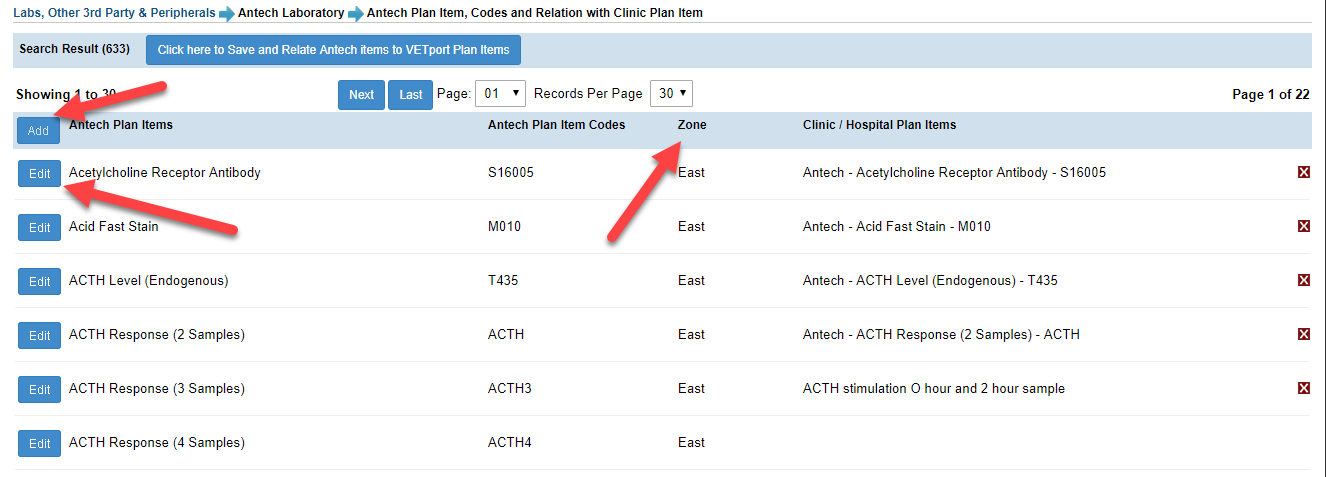This screenshot has height=477, width=1326.
Task: Select code ACTH3 cell
Action: 510,388
